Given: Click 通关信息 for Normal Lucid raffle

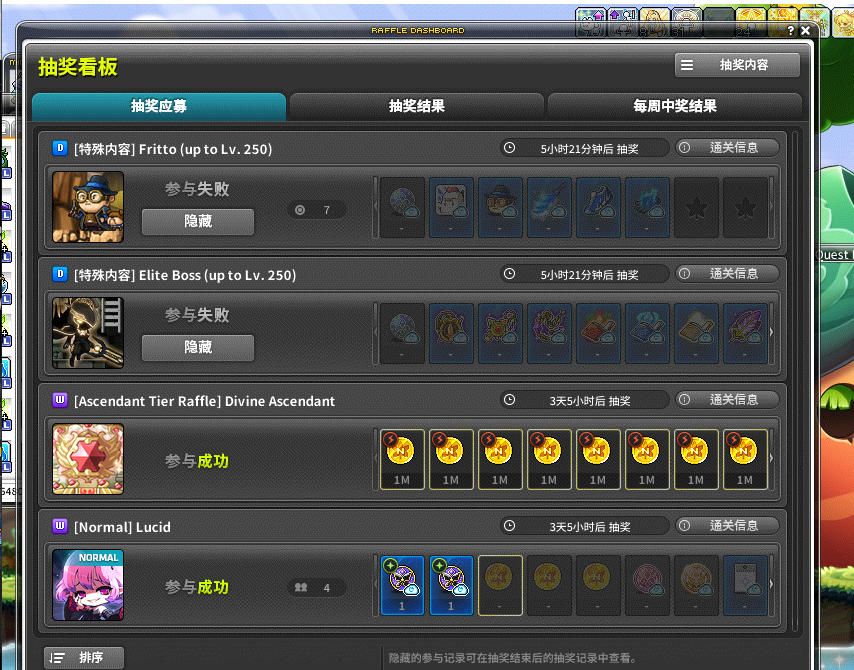Looking at the screenshot, I should click(728, 526).
